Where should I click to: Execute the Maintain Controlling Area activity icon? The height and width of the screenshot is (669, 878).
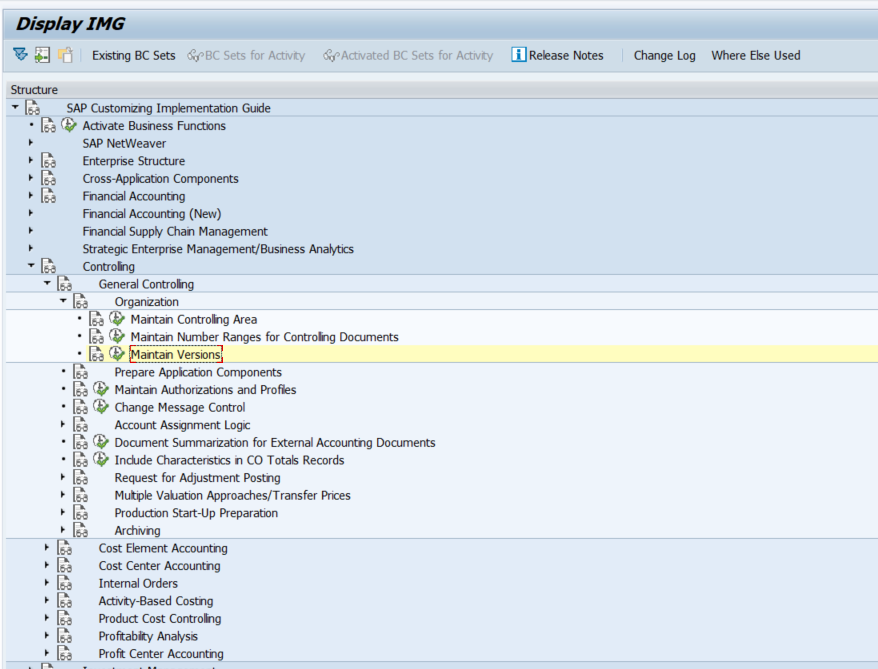coord(117,319)
